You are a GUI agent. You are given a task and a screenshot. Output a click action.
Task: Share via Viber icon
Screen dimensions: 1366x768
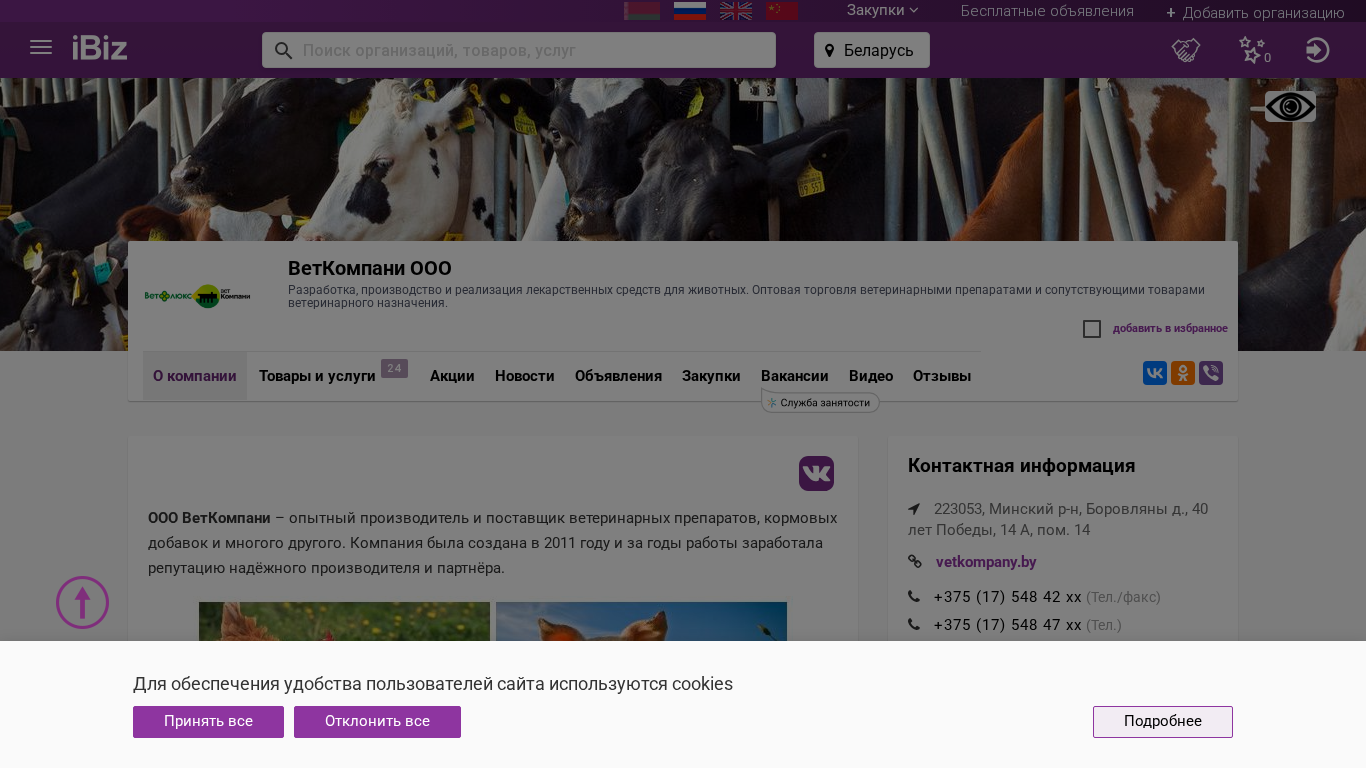(x=1210, y=374)
